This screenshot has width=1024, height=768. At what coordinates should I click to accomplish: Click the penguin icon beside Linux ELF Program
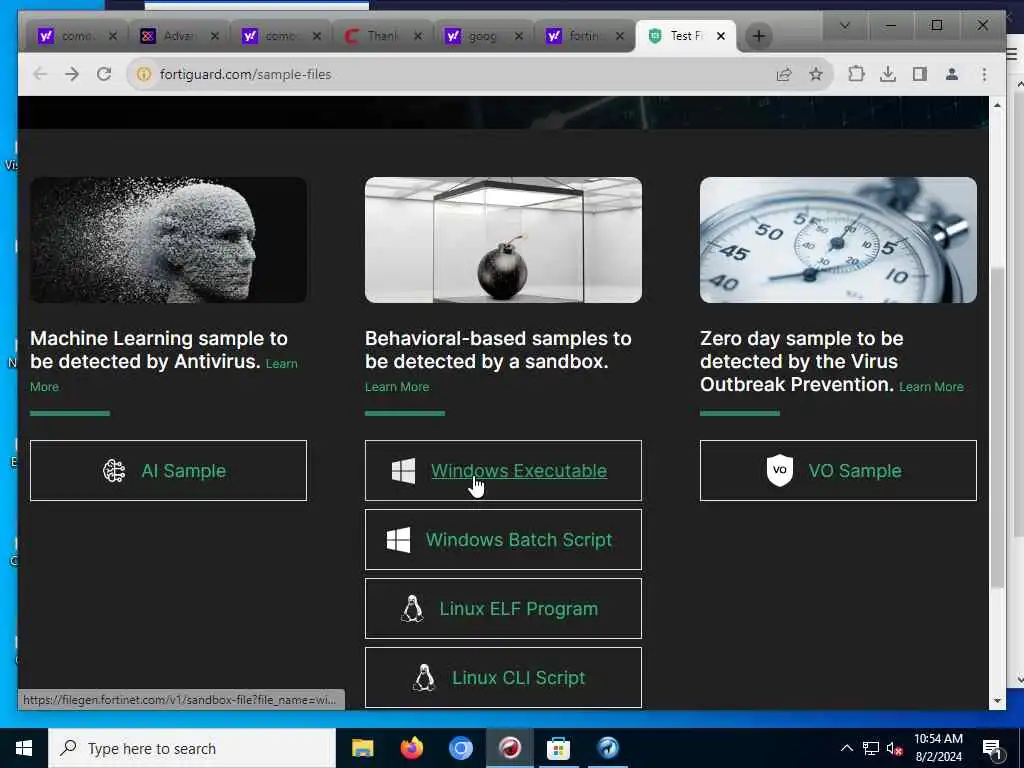[412, 609]
